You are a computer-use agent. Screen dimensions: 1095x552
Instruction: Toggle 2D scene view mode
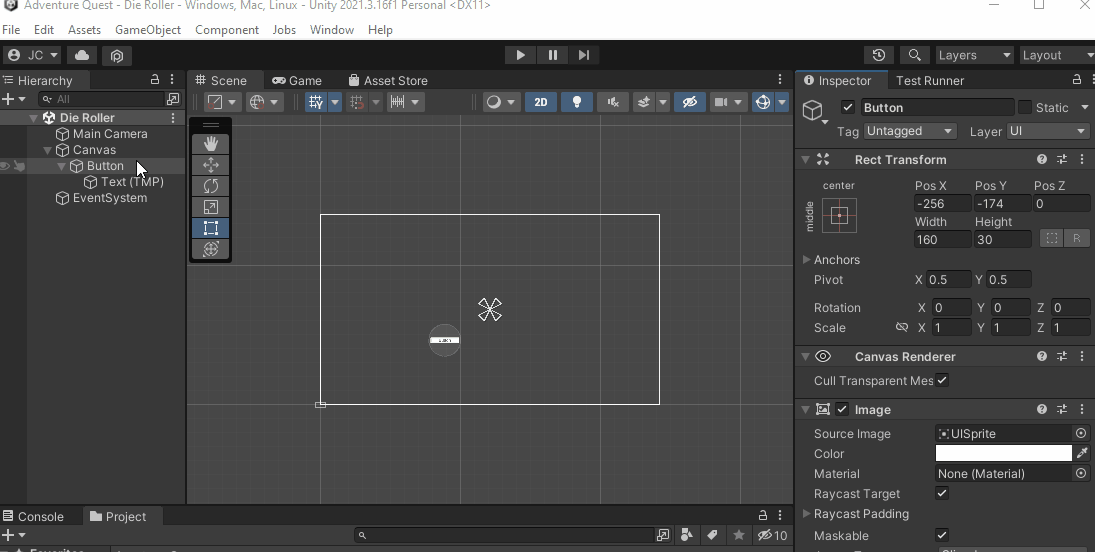[x=541, y=102]
